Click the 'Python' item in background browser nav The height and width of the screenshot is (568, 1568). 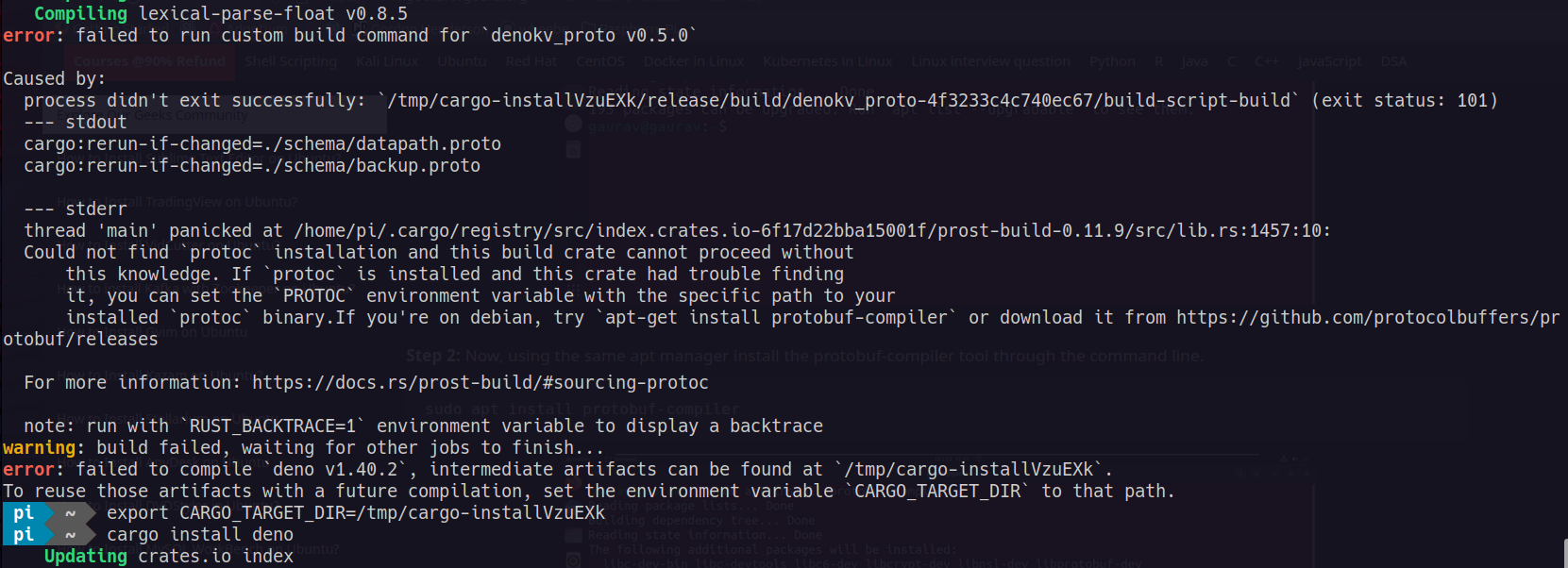point(1112,61)
